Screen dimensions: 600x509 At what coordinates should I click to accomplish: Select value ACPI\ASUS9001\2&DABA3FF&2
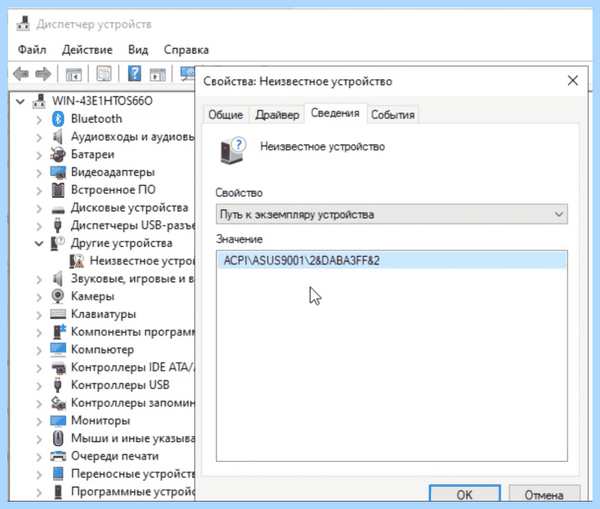[391, 261]
